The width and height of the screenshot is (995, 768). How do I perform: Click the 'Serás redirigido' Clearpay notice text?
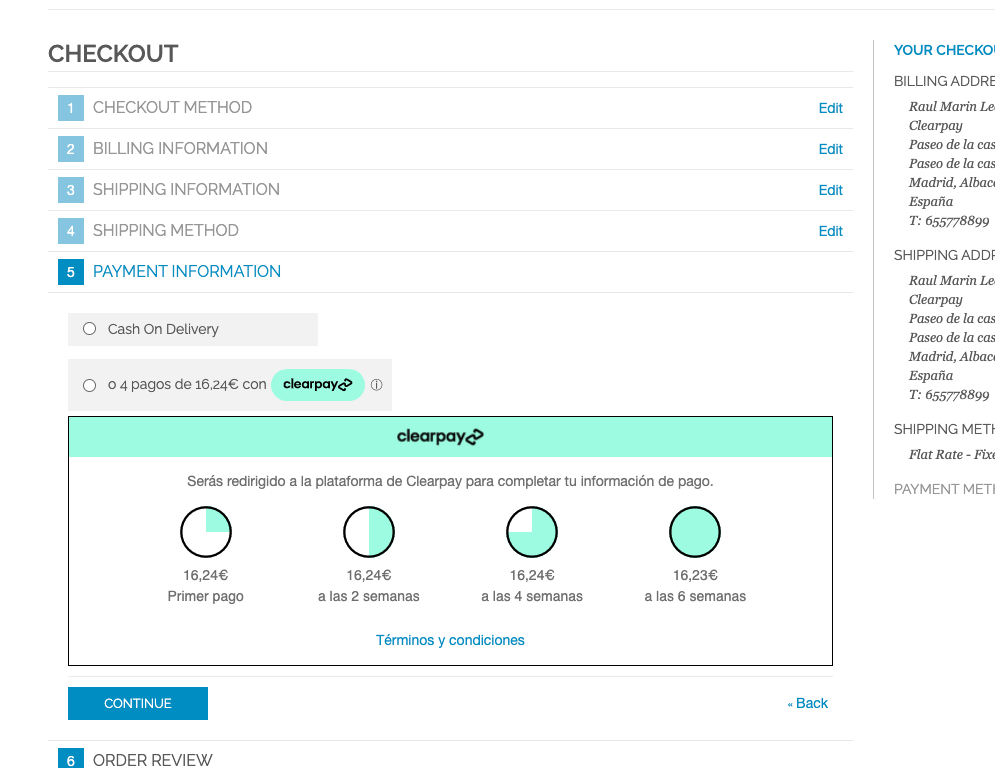(450, 481)
